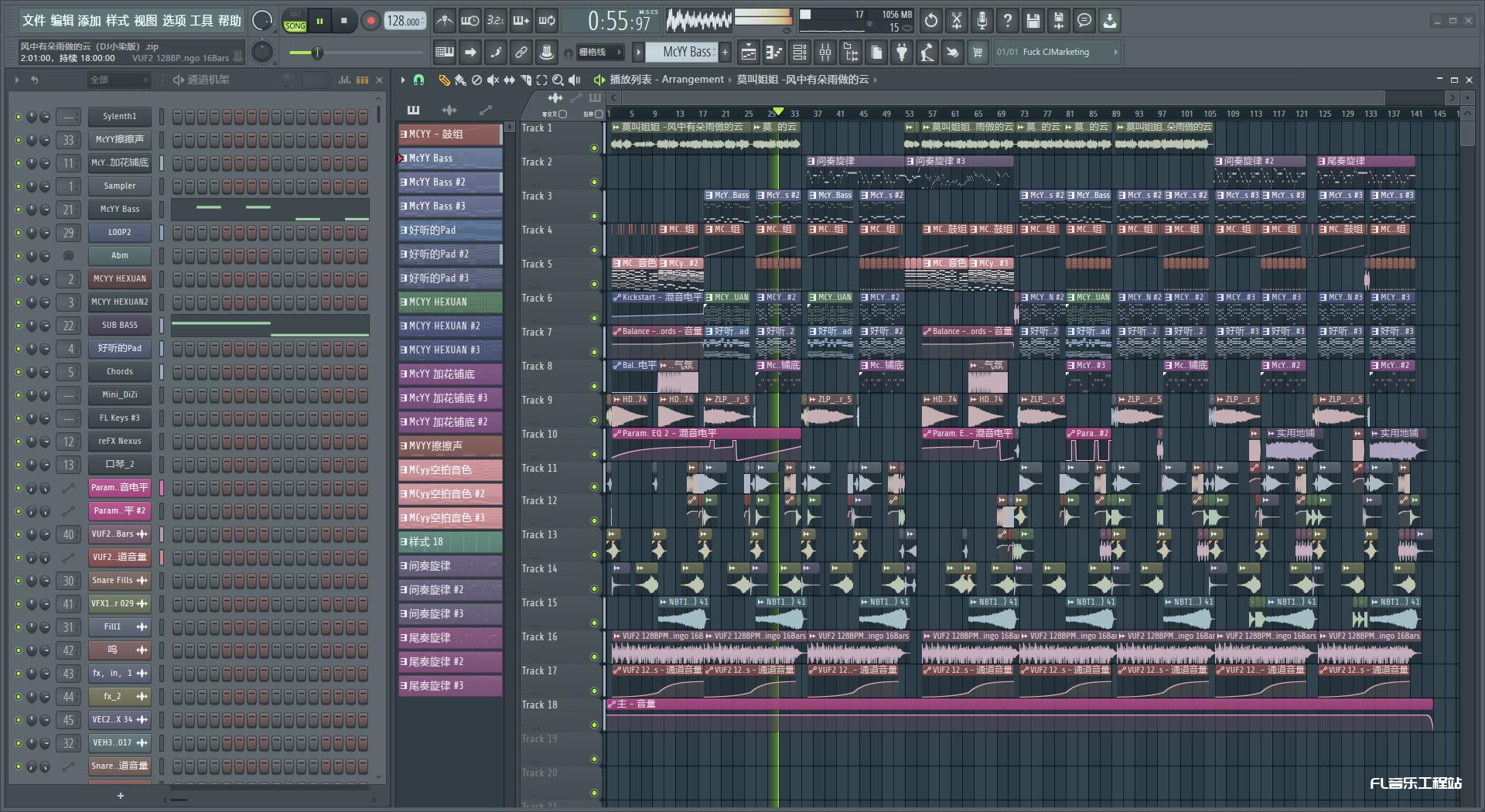This screenshot has width=1485, height=812.
Task: Select the 间奏旋律 #2 pattern in picker
Action: pos(450,590)
